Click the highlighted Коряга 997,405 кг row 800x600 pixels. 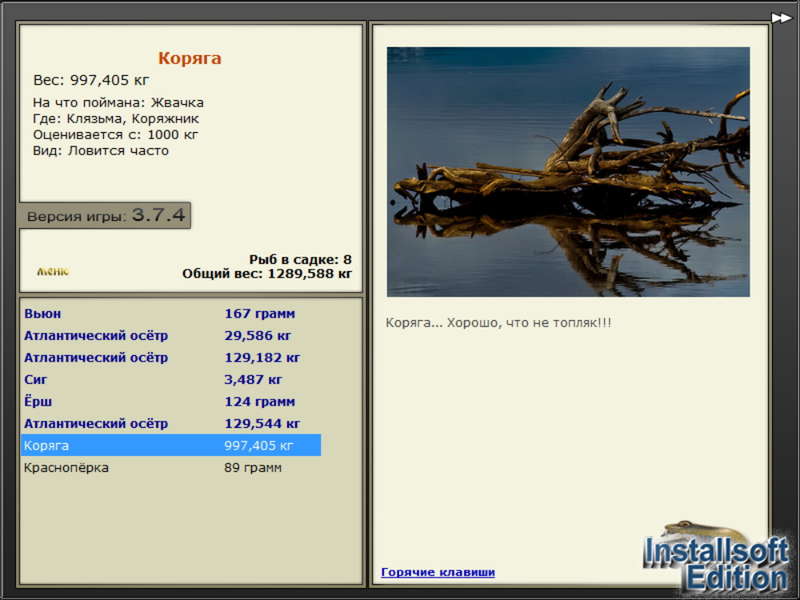171,445
